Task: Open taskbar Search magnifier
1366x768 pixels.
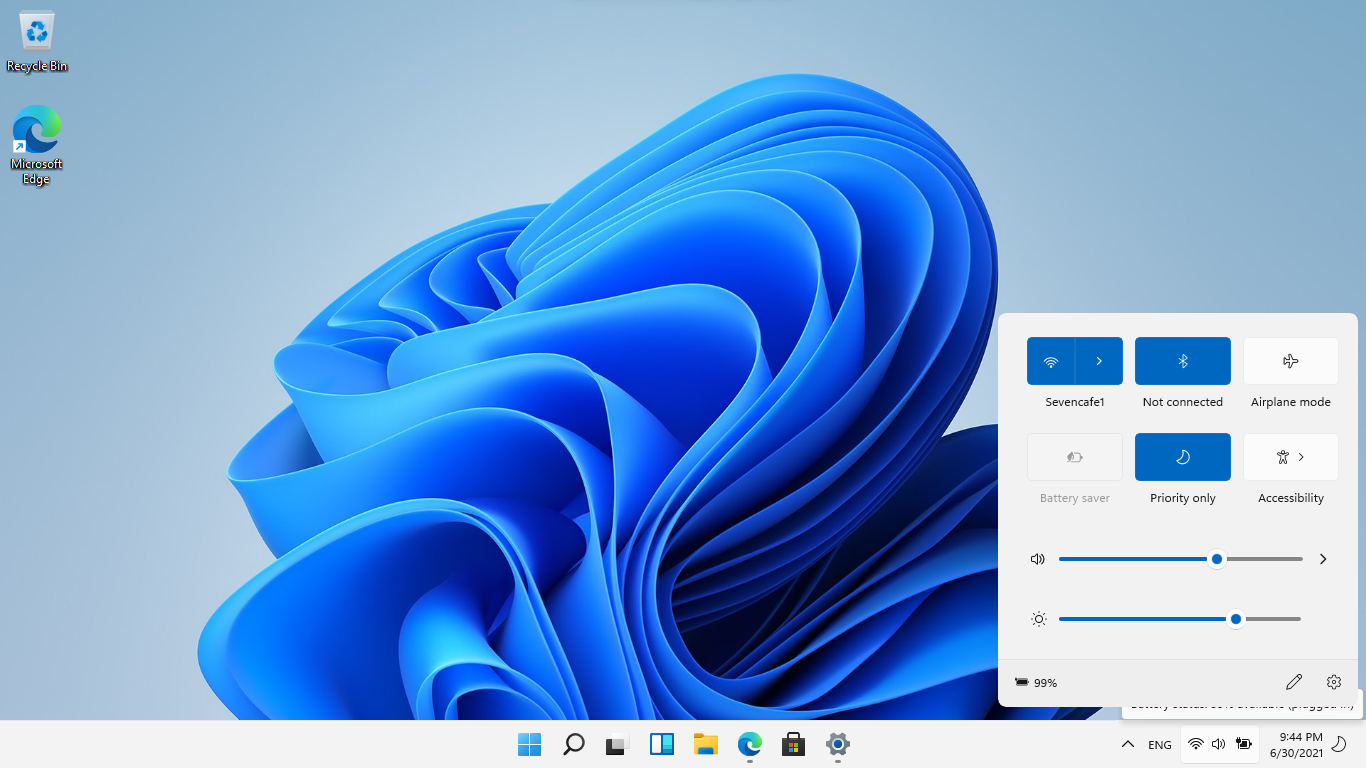Action: [x=574, y=744]
